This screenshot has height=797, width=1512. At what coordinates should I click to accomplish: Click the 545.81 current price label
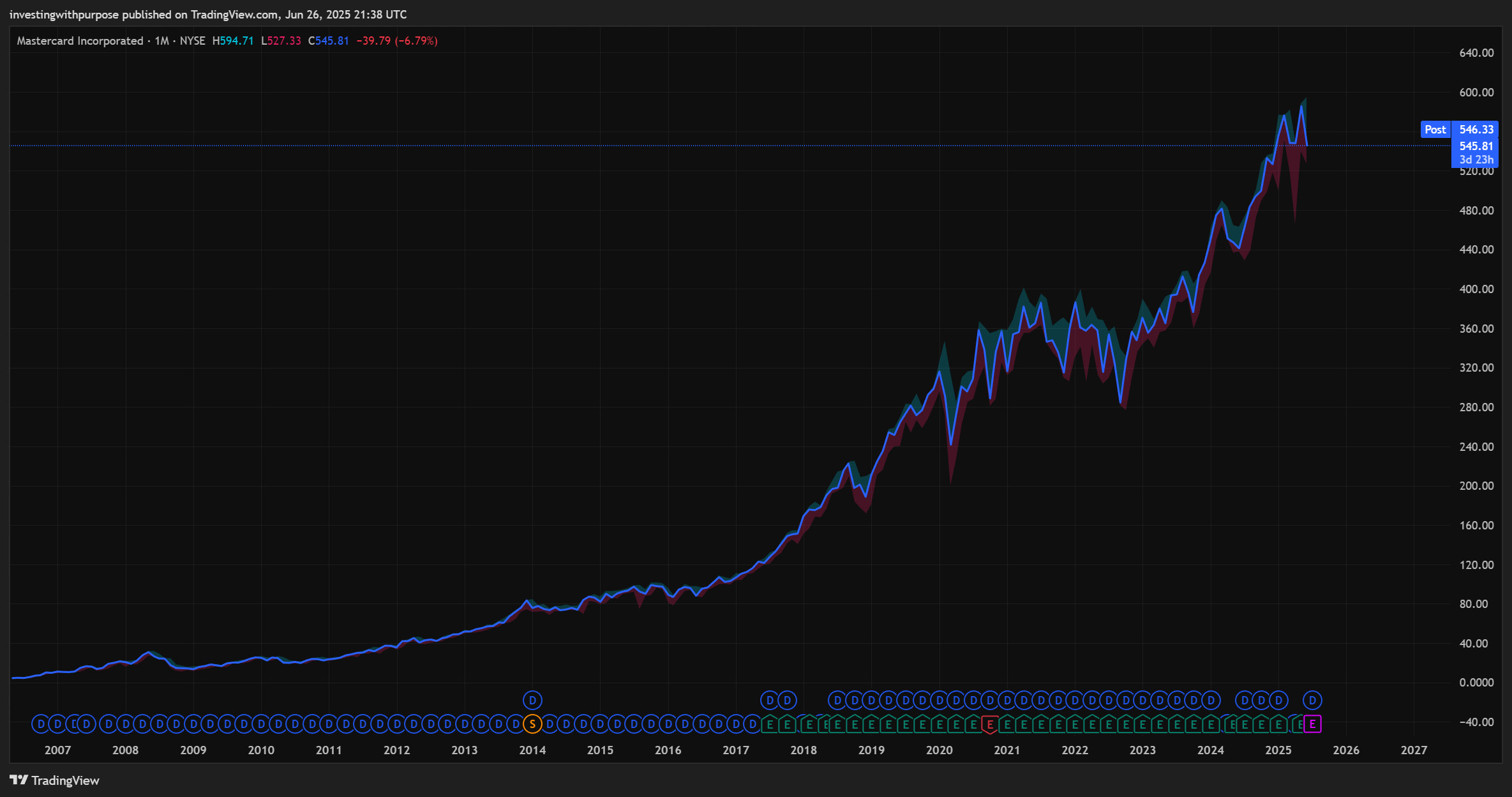tap(1476, 146)
